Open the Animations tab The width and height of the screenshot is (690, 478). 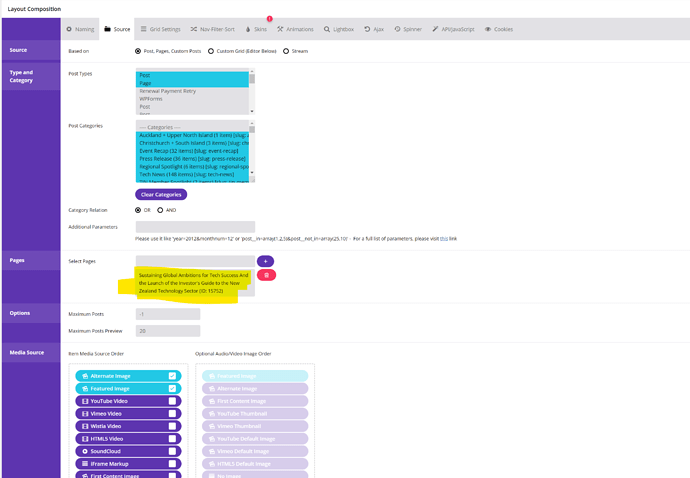click(x=295, y=29)
